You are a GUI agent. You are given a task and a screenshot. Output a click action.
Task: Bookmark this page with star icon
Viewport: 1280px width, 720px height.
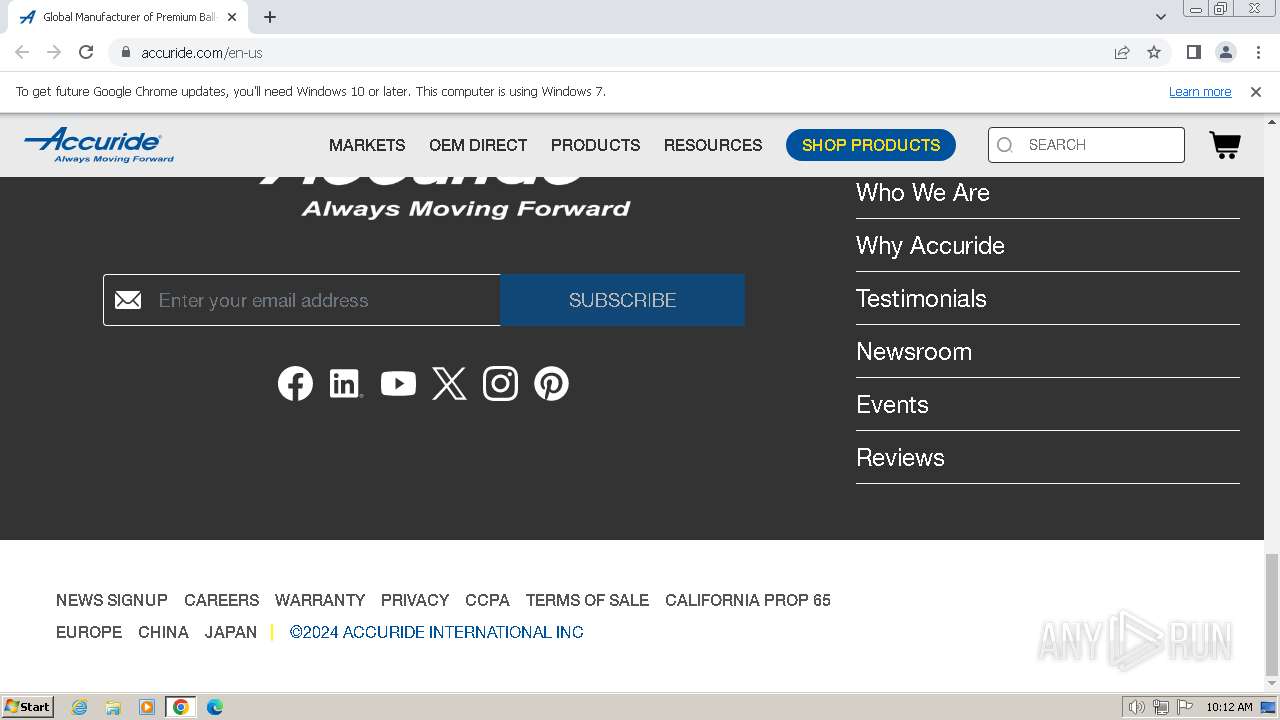coord(1154,52)
